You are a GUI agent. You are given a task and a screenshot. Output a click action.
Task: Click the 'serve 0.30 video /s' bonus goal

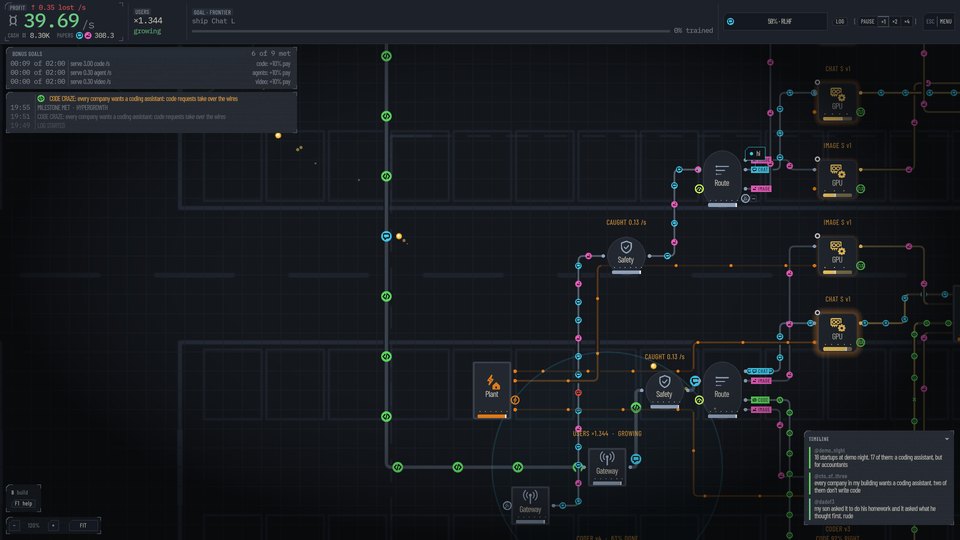click(x=151, y=81)
